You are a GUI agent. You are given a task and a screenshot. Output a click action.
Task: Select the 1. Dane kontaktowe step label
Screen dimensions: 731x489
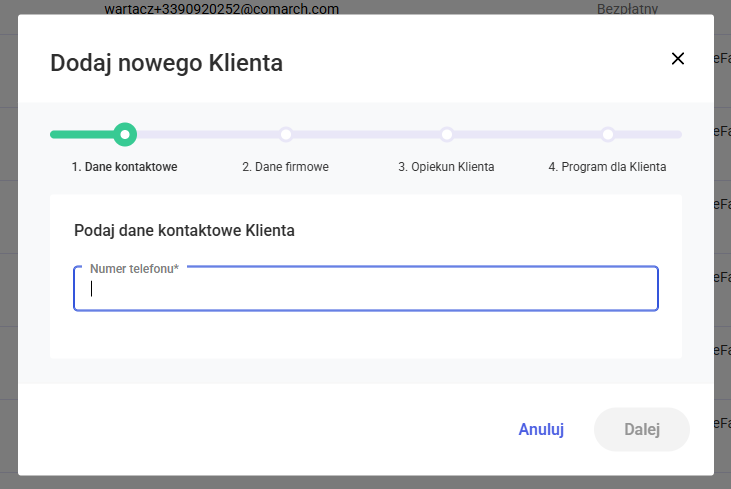(124, 167)
